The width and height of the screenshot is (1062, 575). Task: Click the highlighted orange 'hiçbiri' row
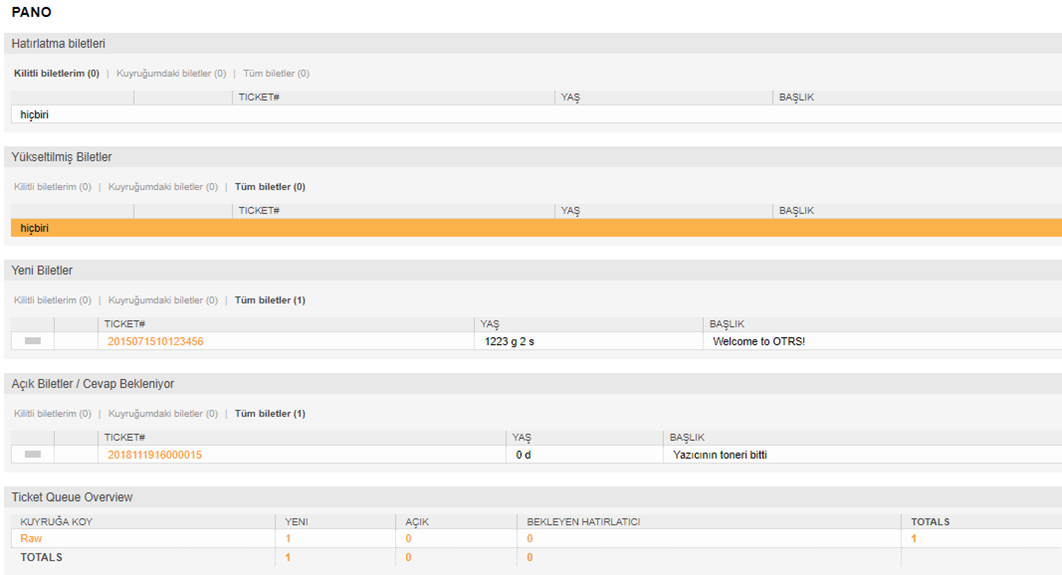pos(35,228)
